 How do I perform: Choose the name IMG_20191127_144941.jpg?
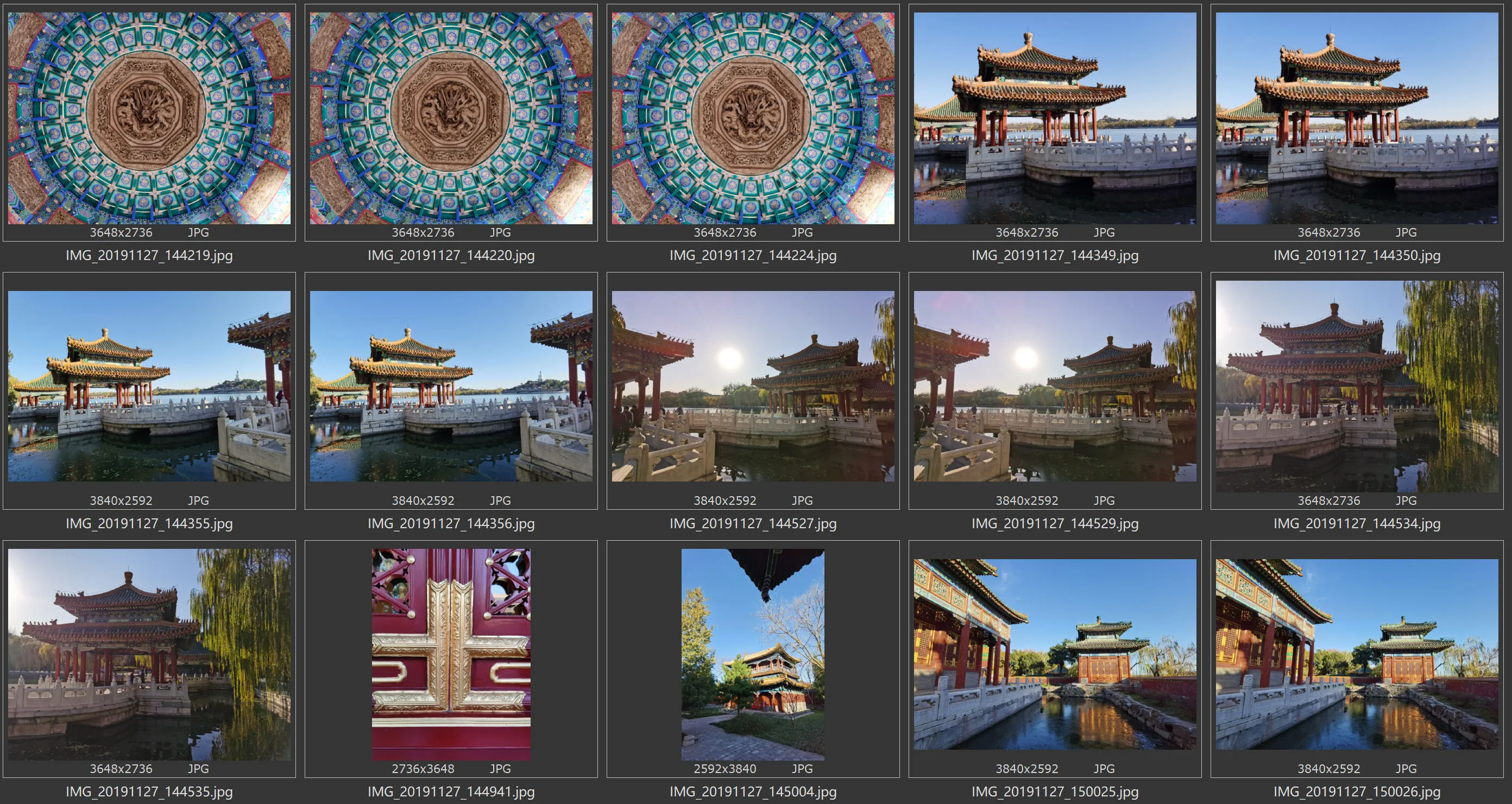pos(451,792)
